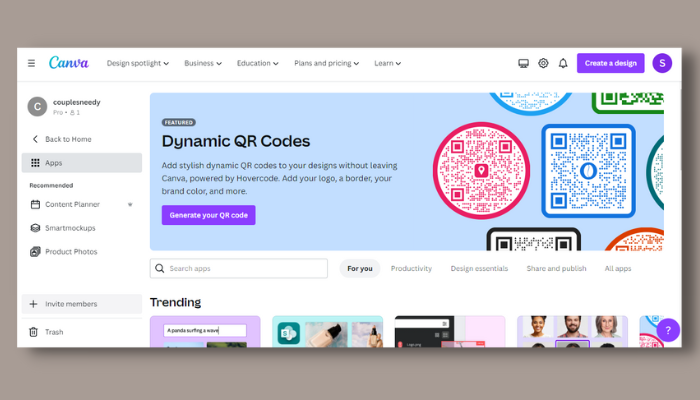Click Generate your QR code button

(x=208, y=215)
